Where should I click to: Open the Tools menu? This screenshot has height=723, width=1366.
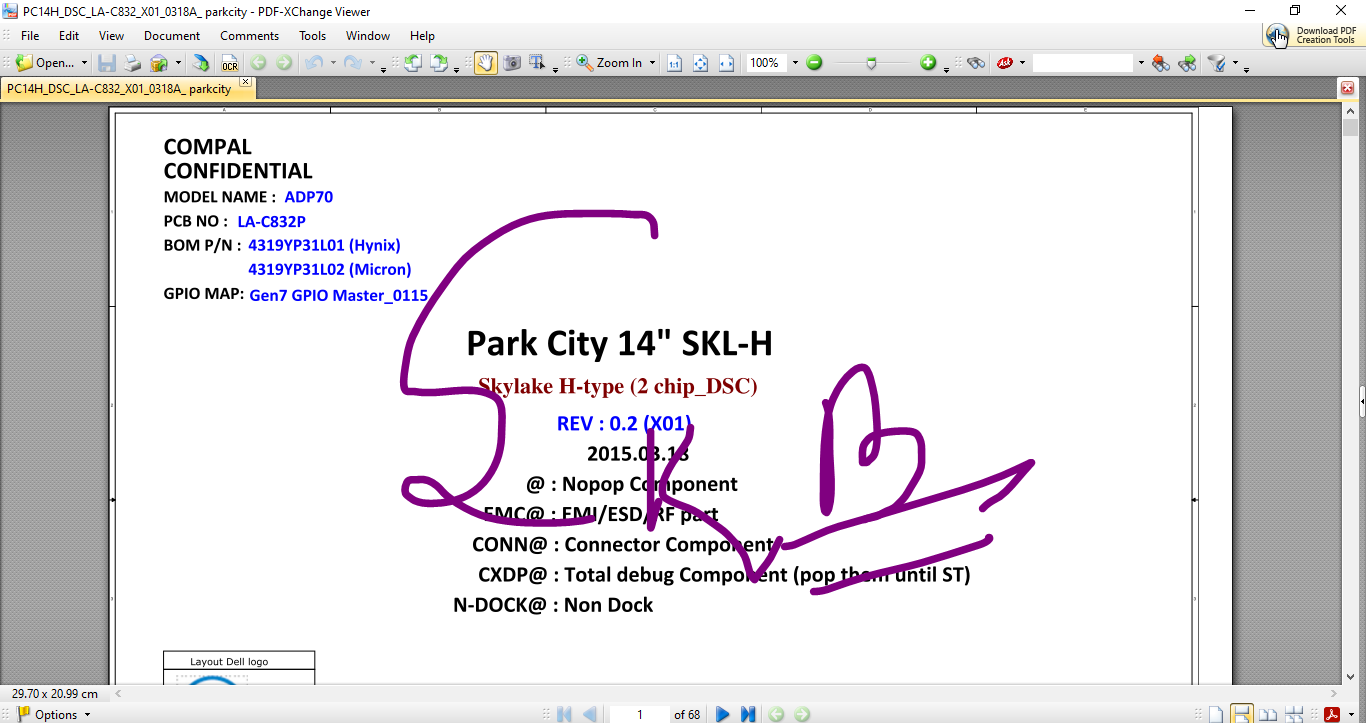(313, 36)
